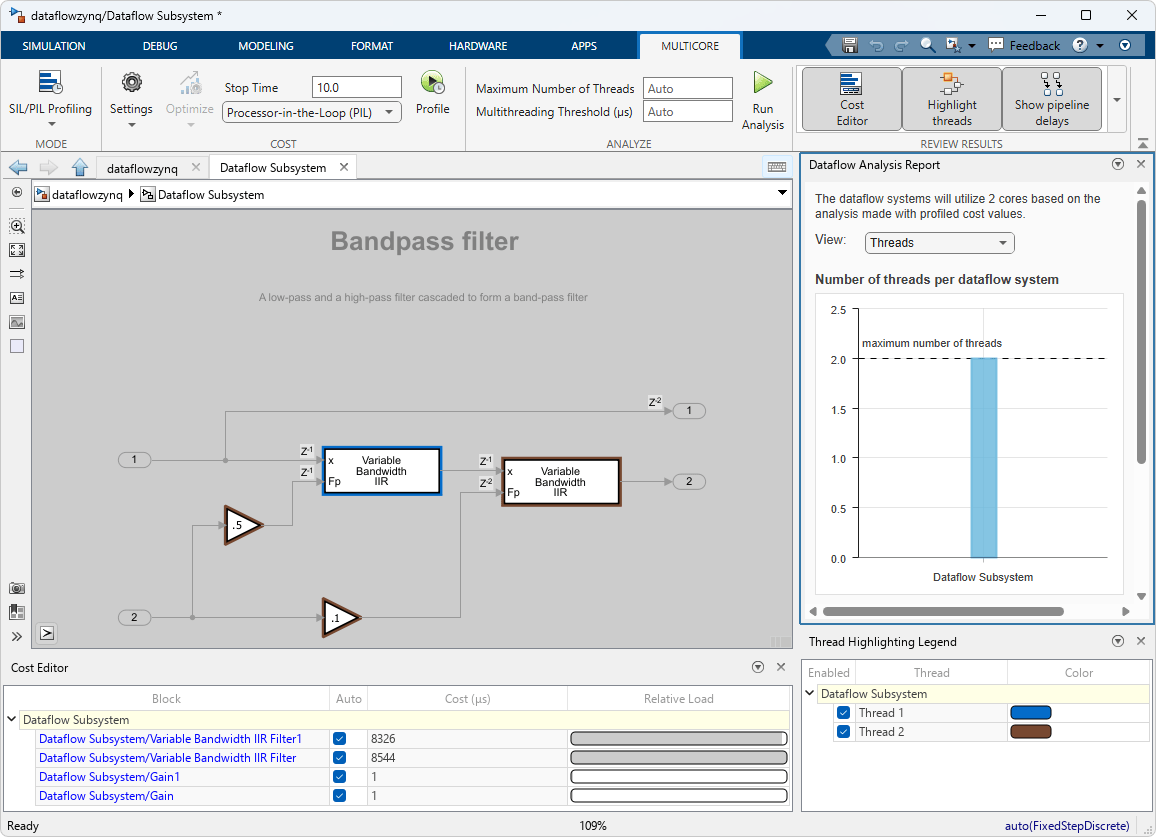Add an area with the square icon

click(17, 346)
